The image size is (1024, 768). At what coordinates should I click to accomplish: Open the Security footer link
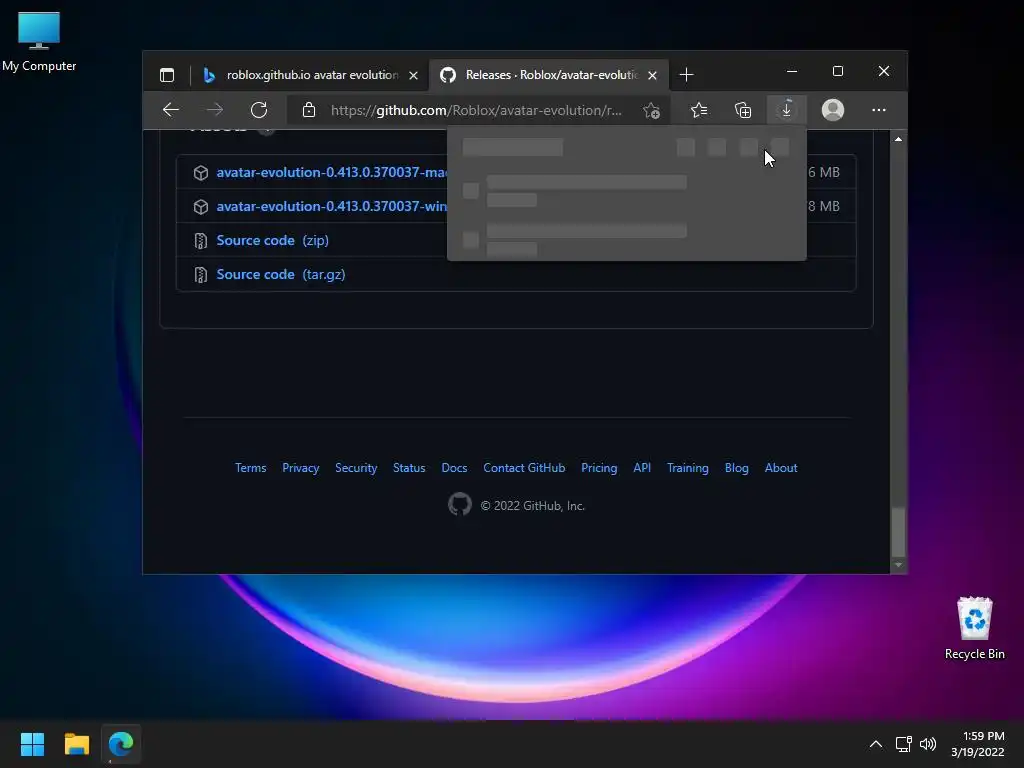[356, 468]
